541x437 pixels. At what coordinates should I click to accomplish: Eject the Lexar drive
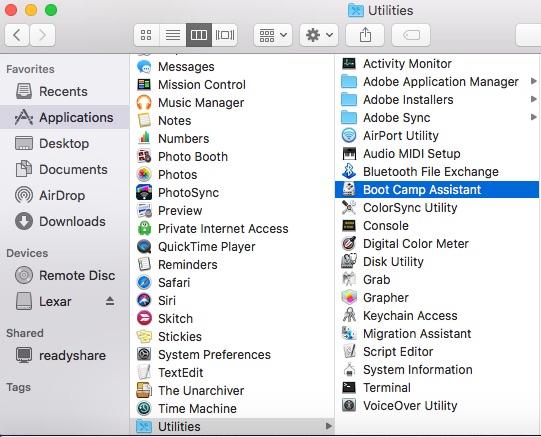point(110,301)
